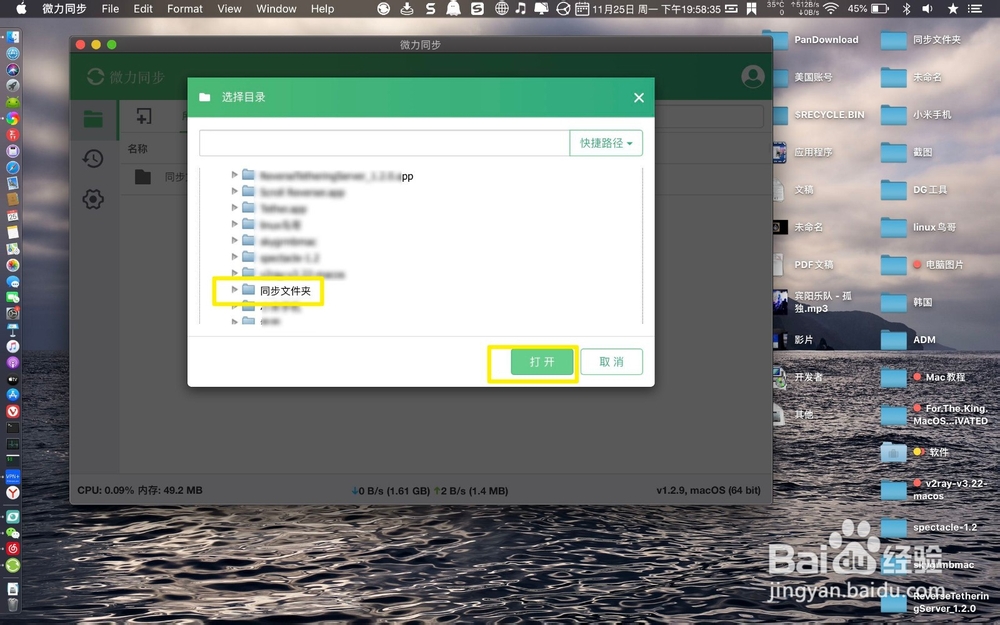Click the CPU and memory status text
The width and height of the screenshot is (1000, 625).
[x=140, y=490]
